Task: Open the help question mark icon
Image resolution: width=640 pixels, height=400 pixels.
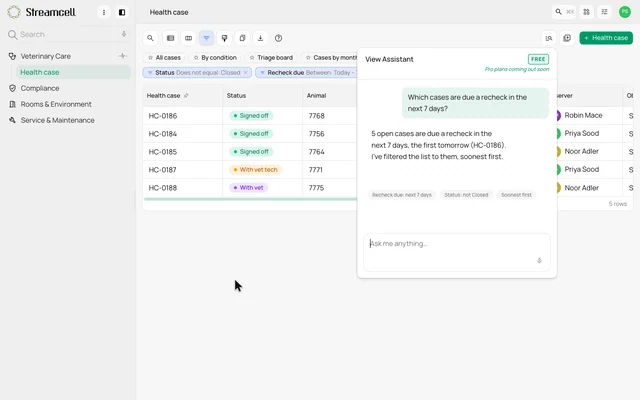Action: click(278, 38)
